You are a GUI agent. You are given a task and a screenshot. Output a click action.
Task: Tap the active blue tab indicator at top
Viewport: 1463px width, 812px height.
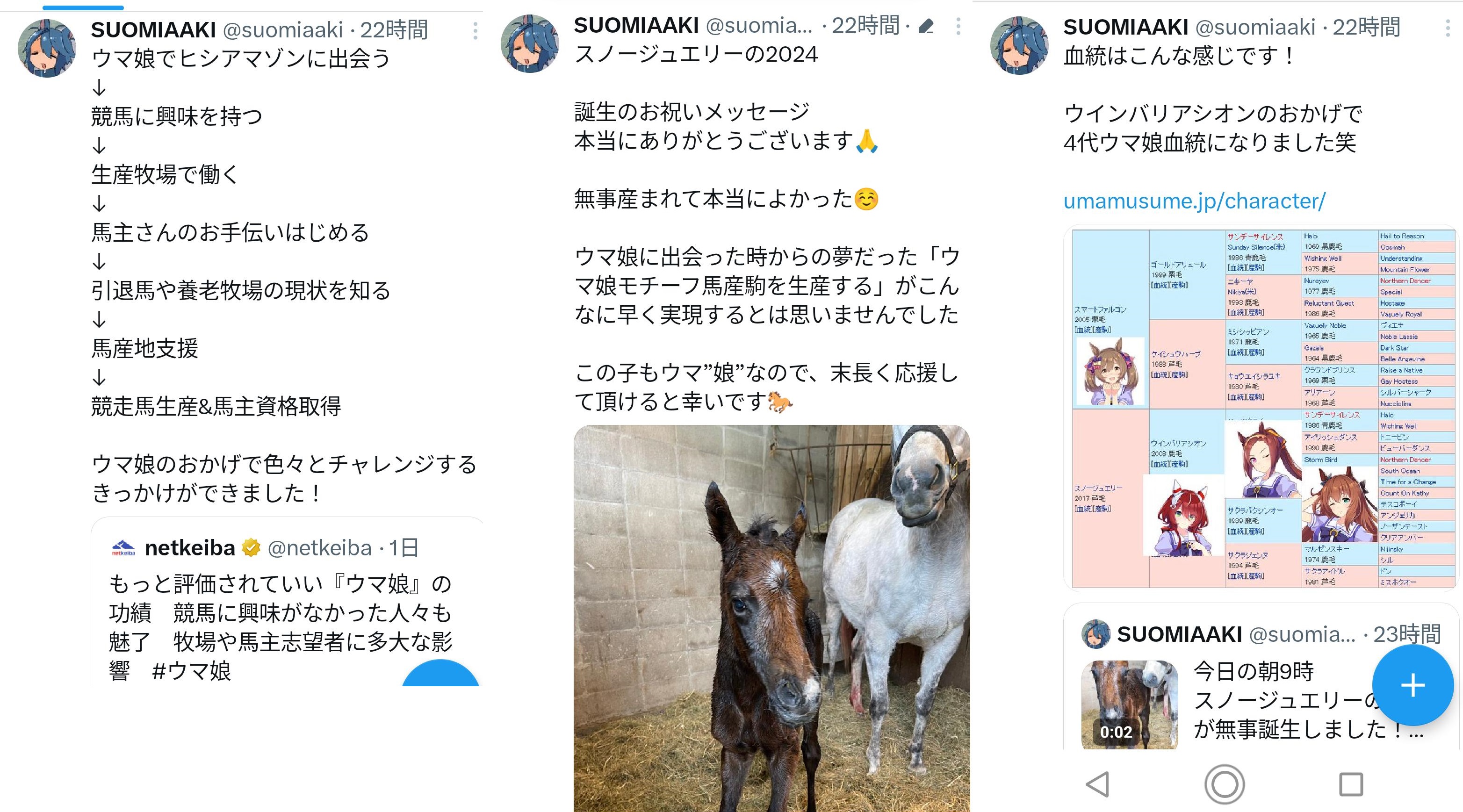tap(83, 7)
